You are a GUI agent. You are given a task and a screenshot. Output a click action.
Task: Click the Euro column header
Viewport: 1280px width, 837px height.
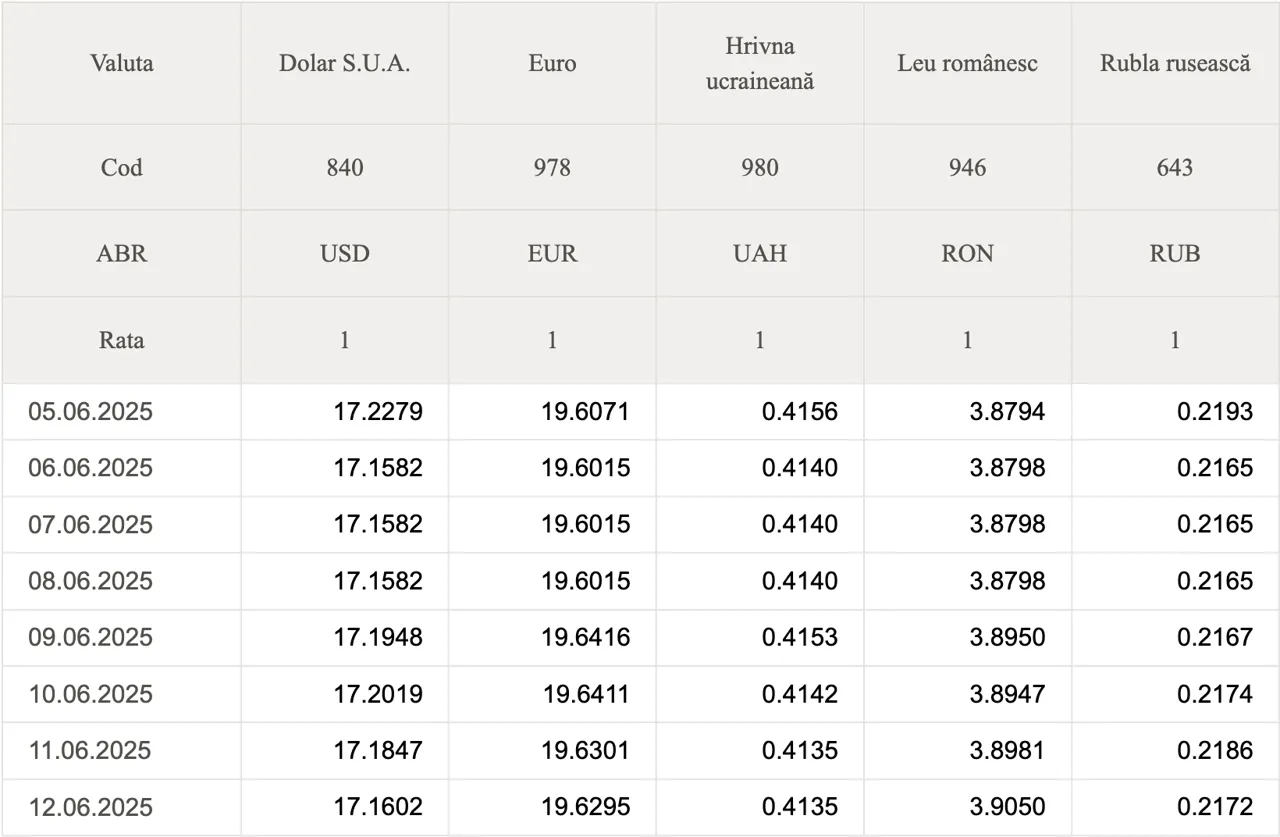pos(552,63)
